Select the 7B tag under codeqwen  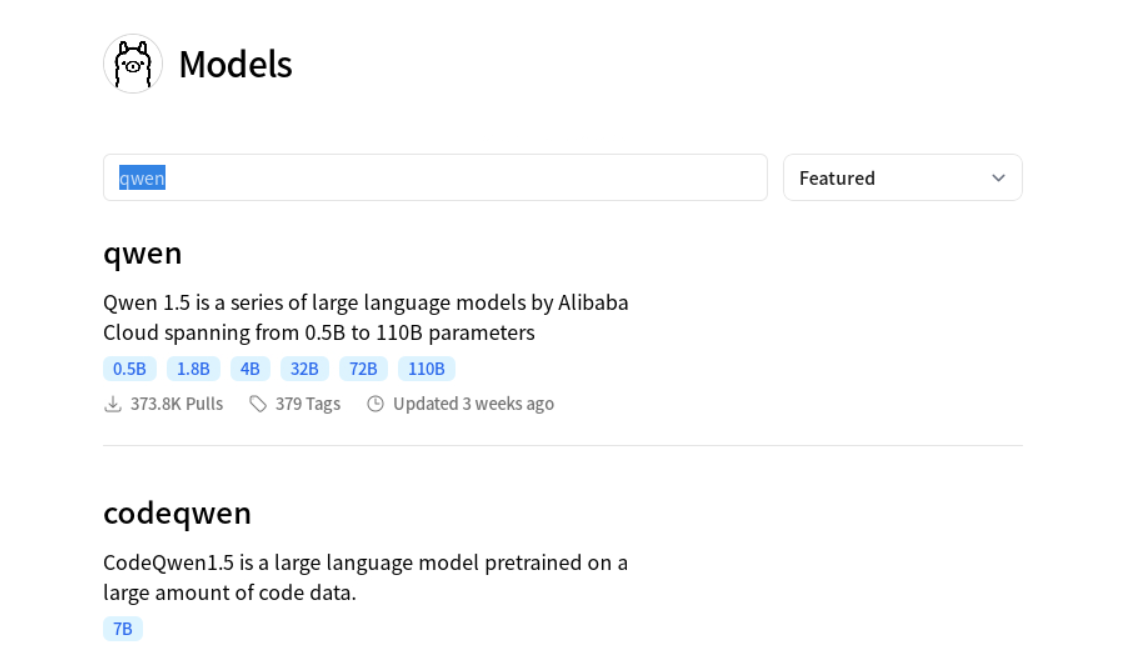(123, 629)
